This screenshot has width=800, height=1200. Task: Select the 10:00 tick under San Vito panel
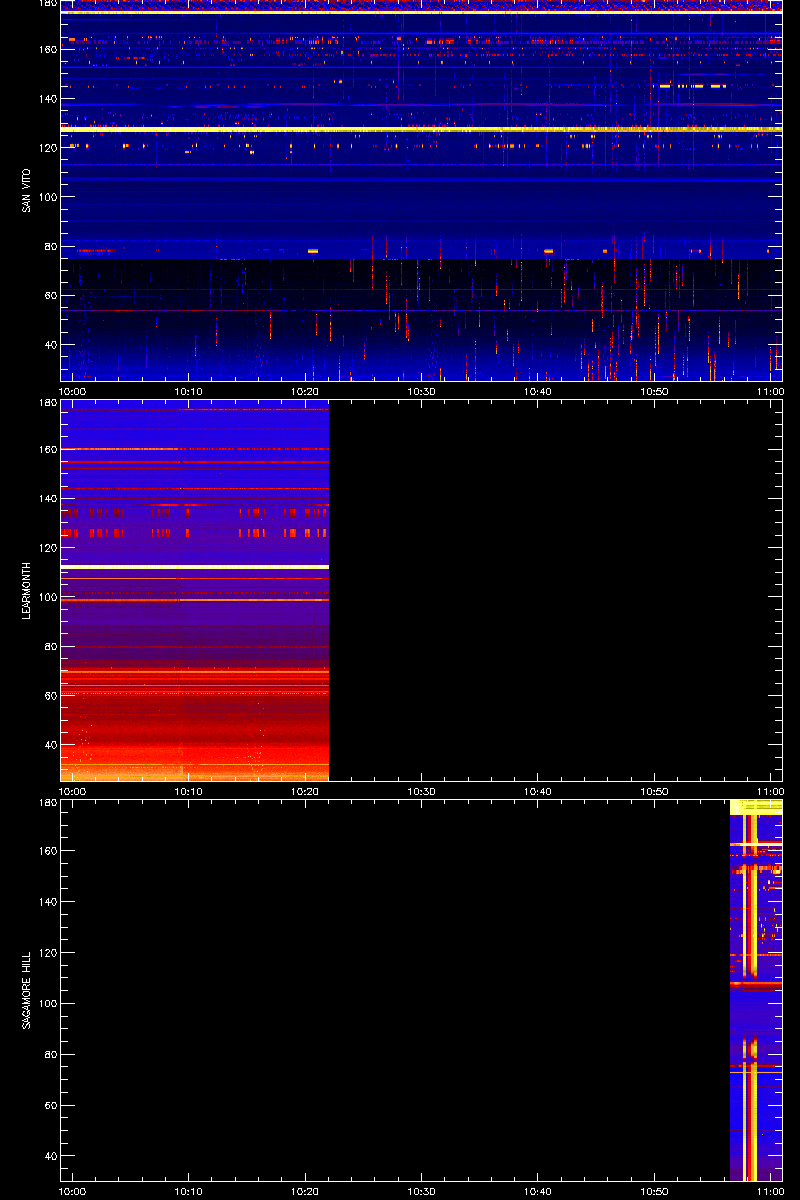72,391
